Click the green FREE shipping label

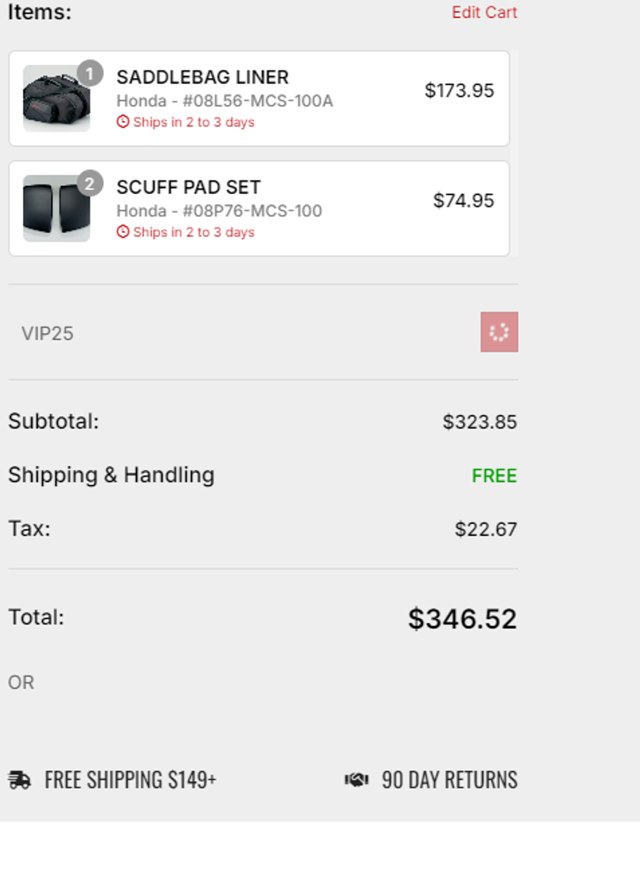coord(494,476)
